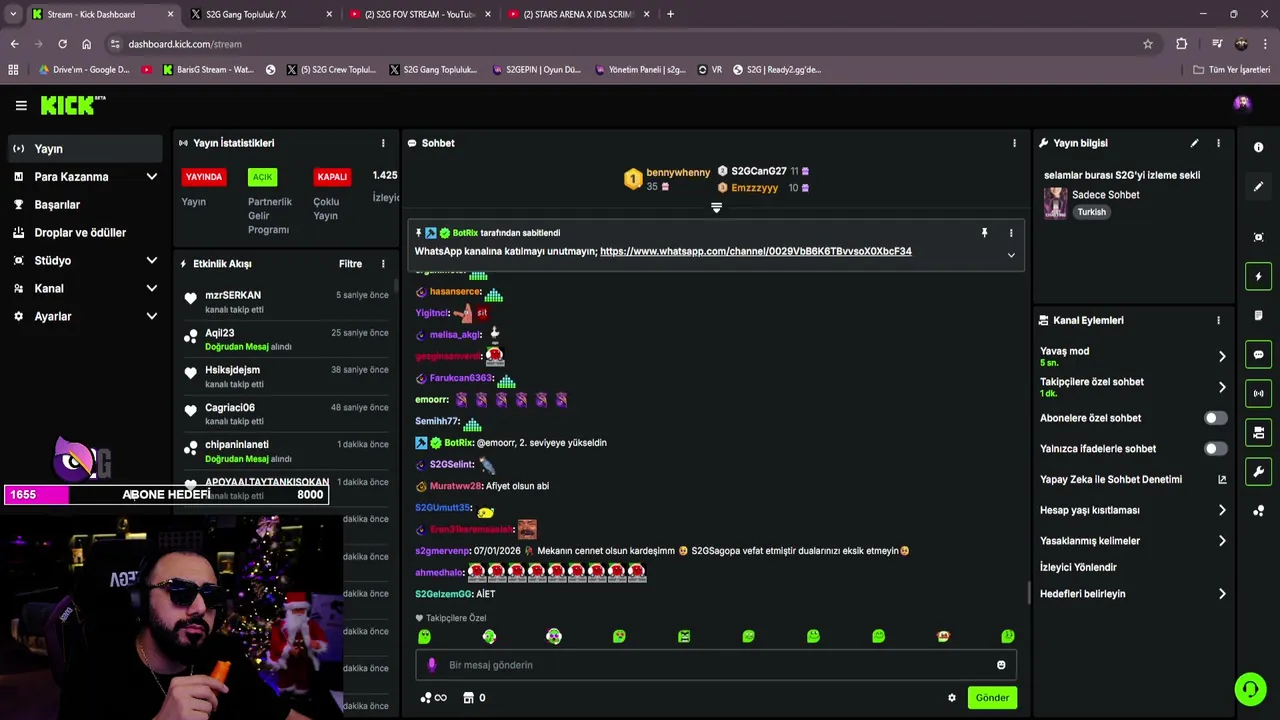
Task: Open the Kanal Eylemleri three-dot menu
Action: [1218, 320]
